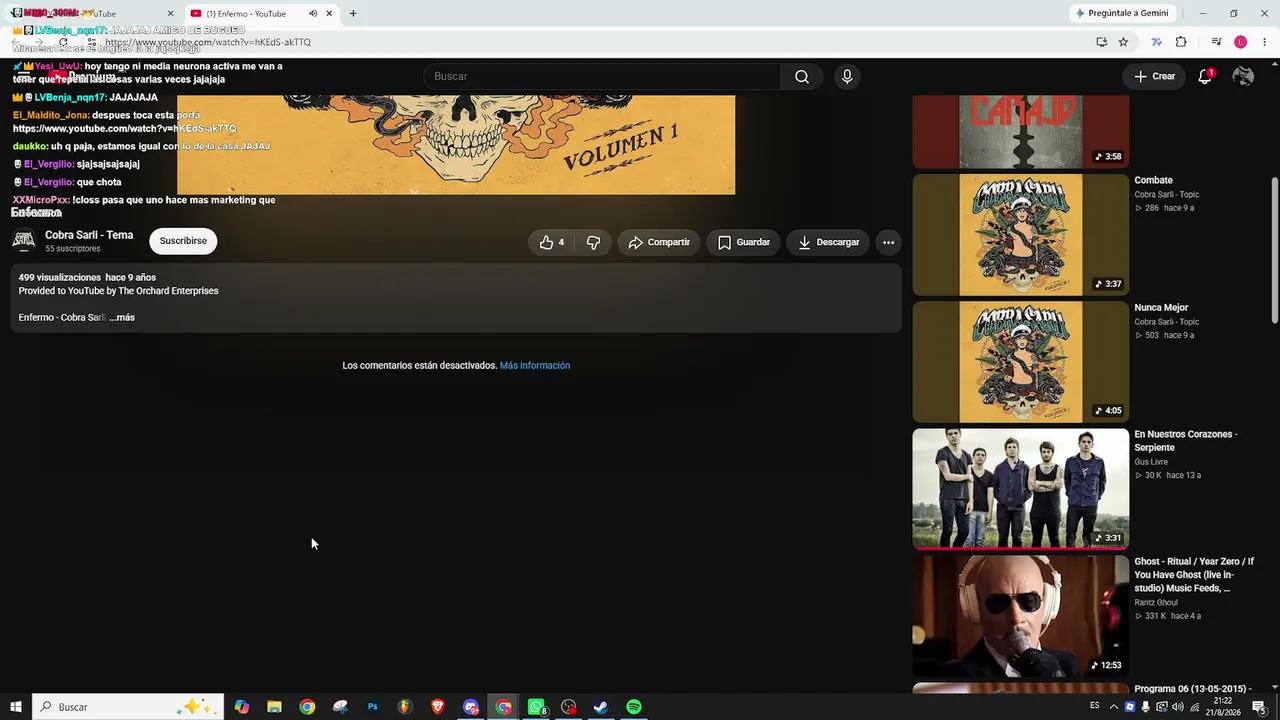Click the Crear button
The height and width of the screenshot is (720, 1280).
pos(1154,76)
